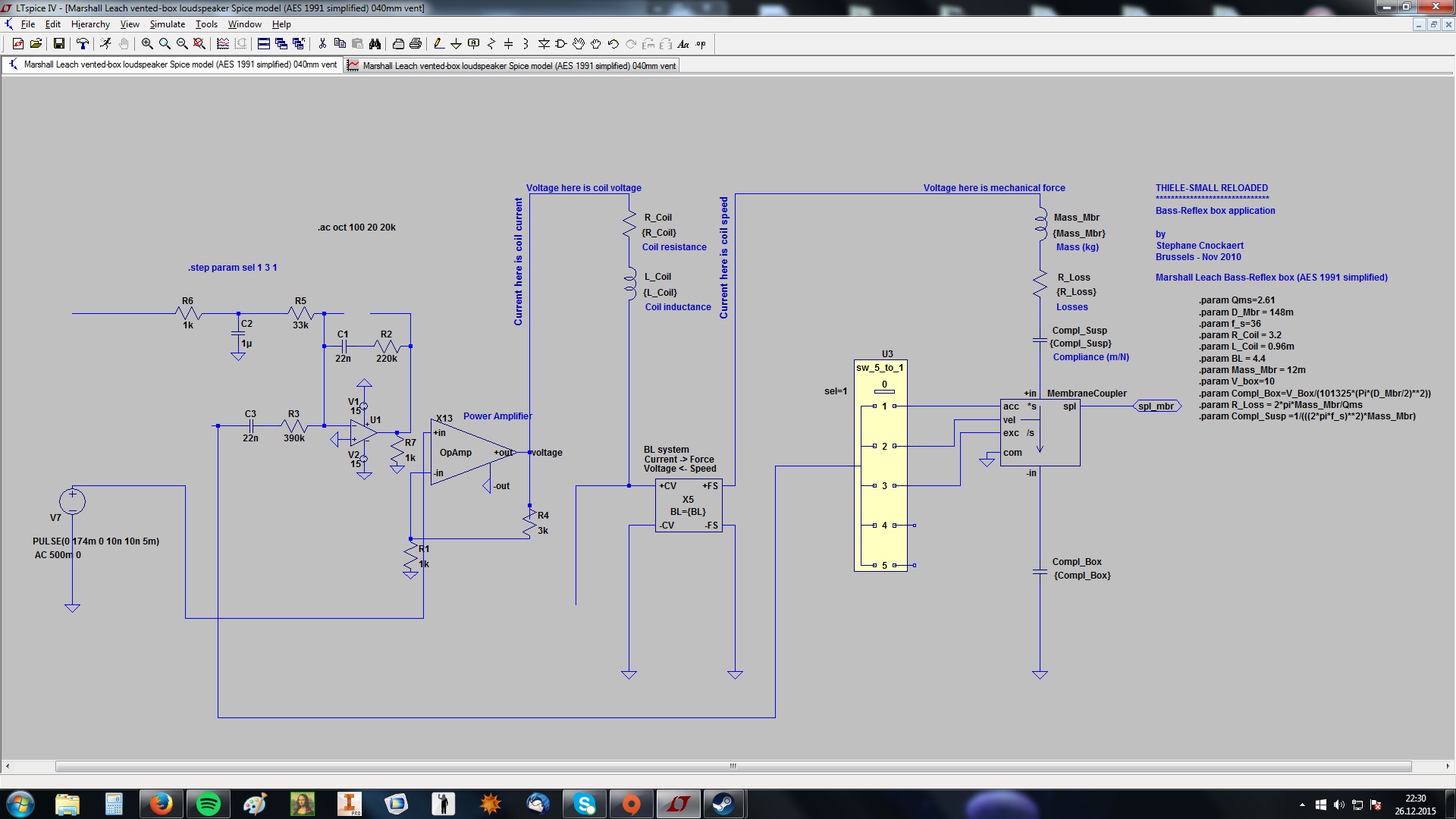The image size is (1456, 819).
Task: Place a Ground symbol from toolbar
Action: (x=456, y=44)
